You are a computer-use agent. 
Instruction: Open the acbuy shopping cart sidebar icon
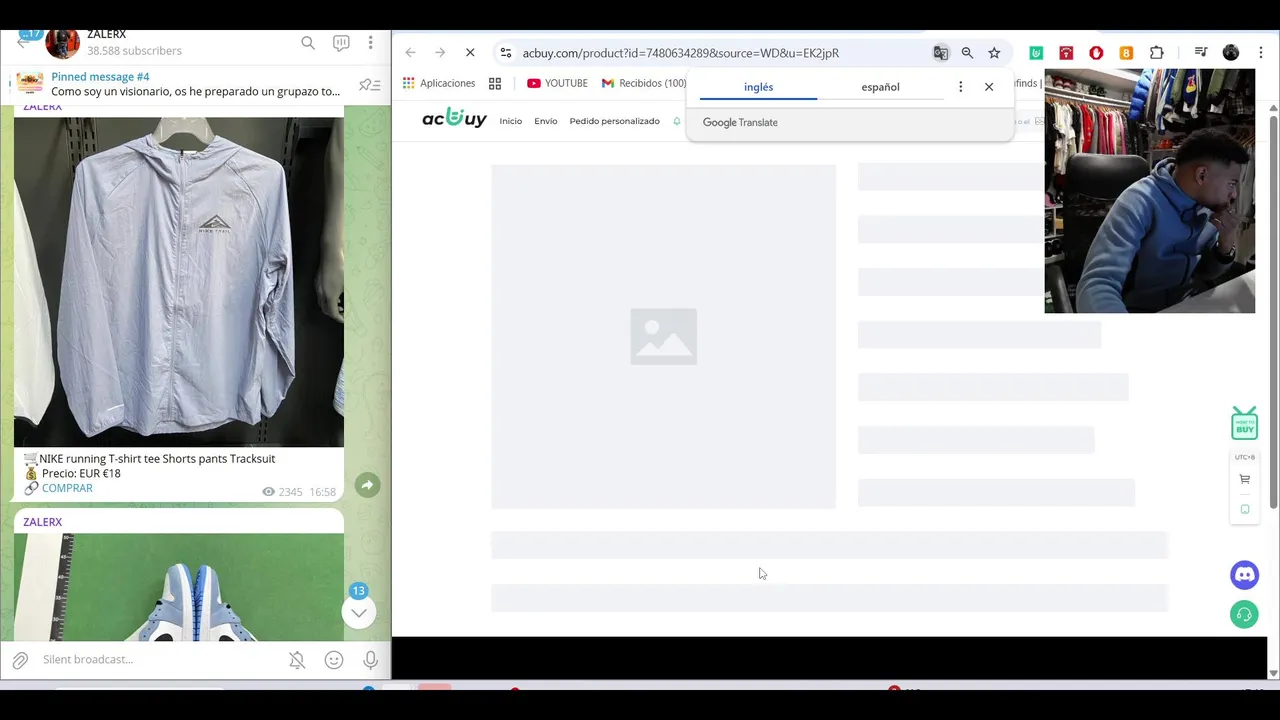(x=1244, y=479)
